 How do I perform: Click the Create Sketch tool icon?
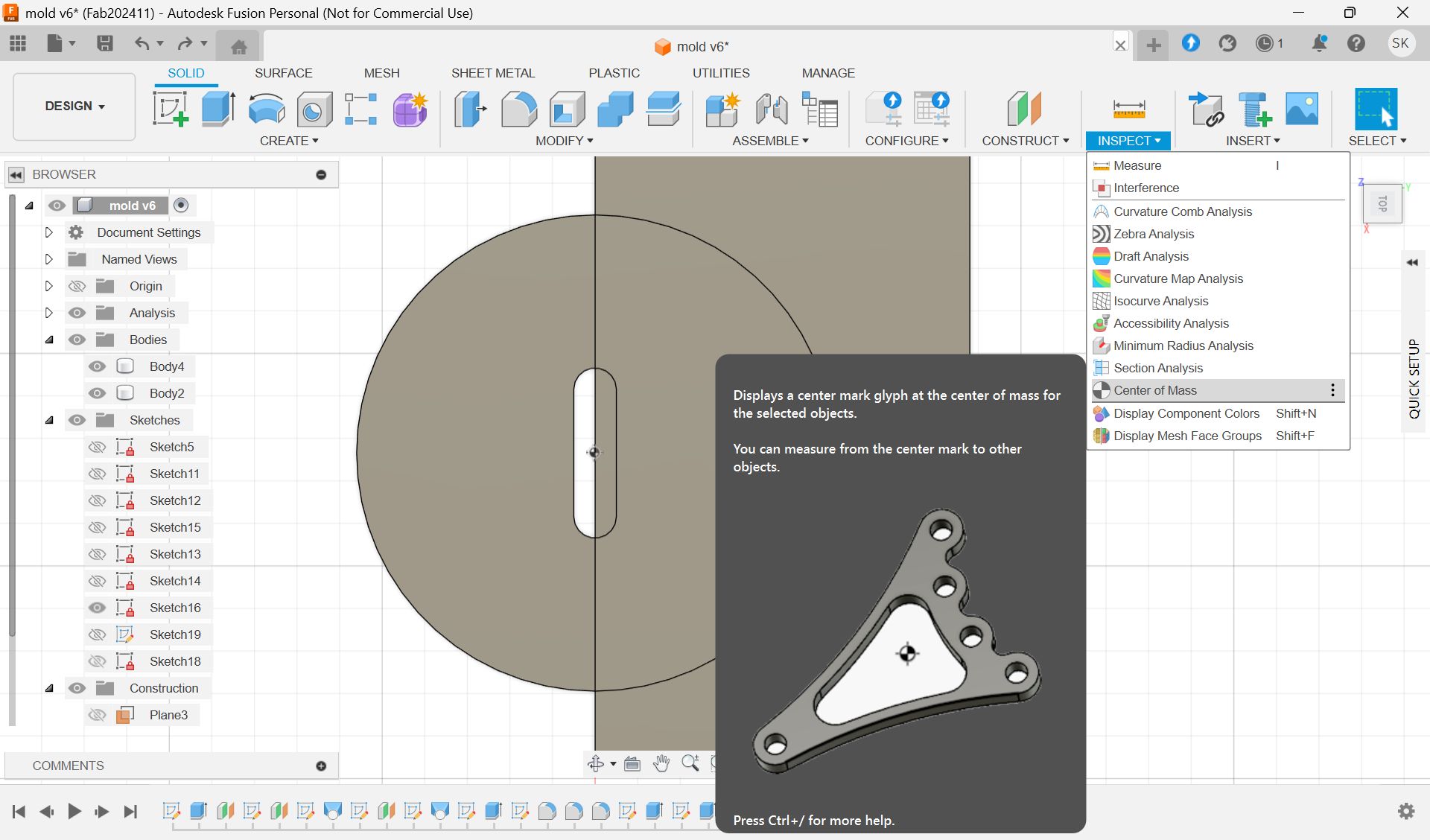(x=171, y=109)
